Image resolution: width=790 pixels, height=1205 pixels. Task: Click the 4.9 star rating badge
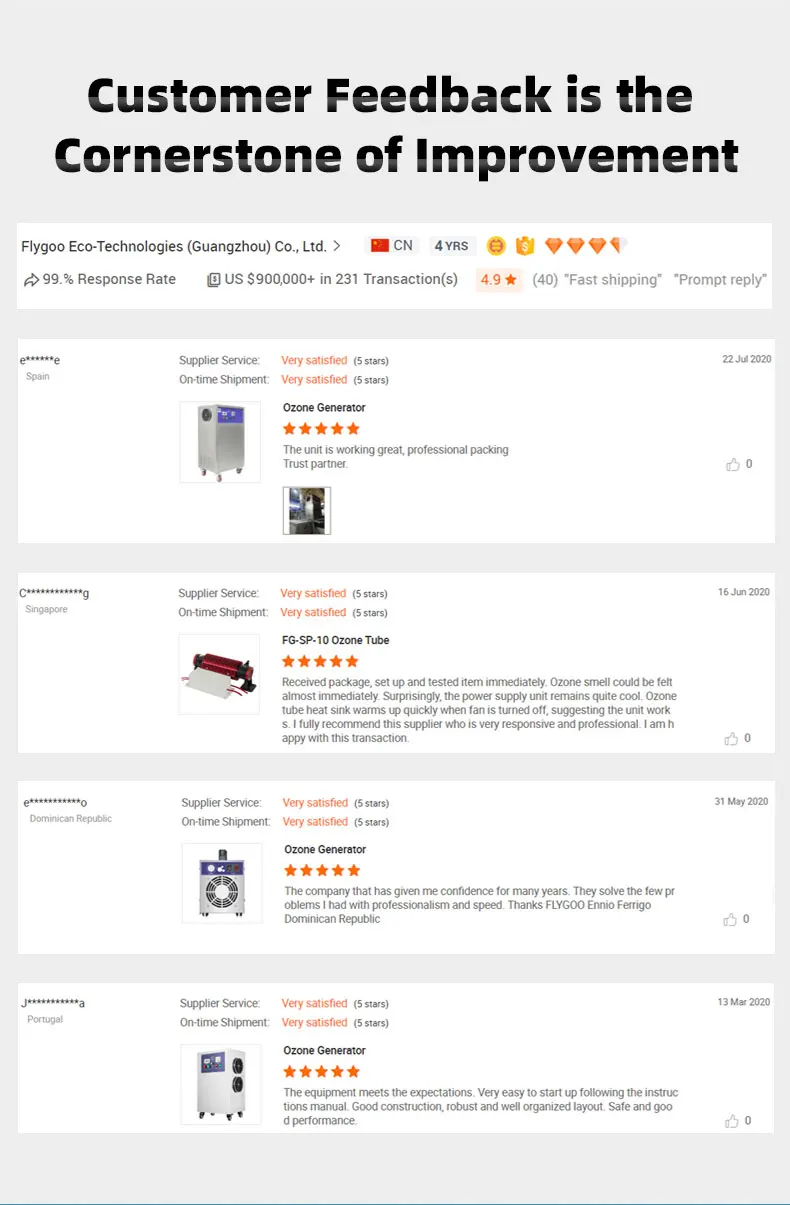pos(499,280)
